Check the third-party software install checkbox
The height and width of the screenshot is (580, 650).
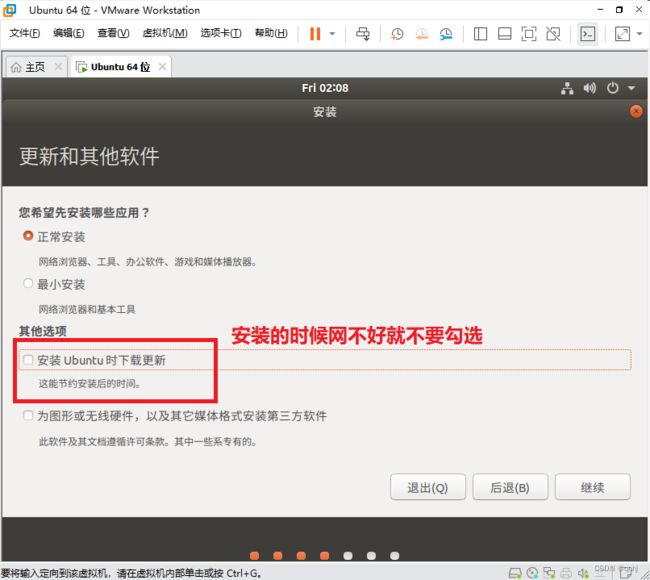click(x=28, y=415)
